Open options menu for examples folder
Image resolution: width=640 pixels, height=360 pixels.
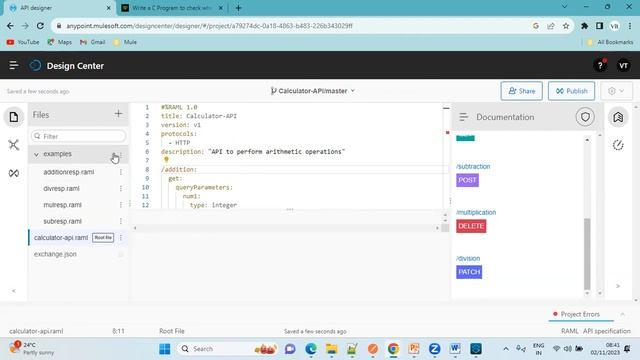(x=121, y=154)
